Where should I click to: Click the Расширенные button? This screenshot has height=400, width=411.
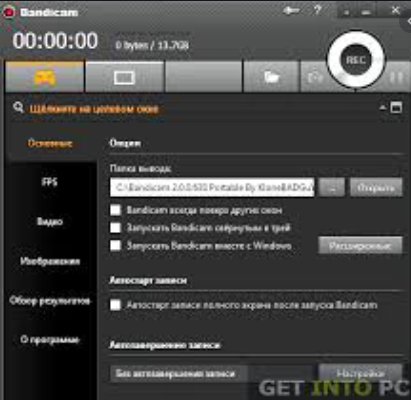coord(360,246)
